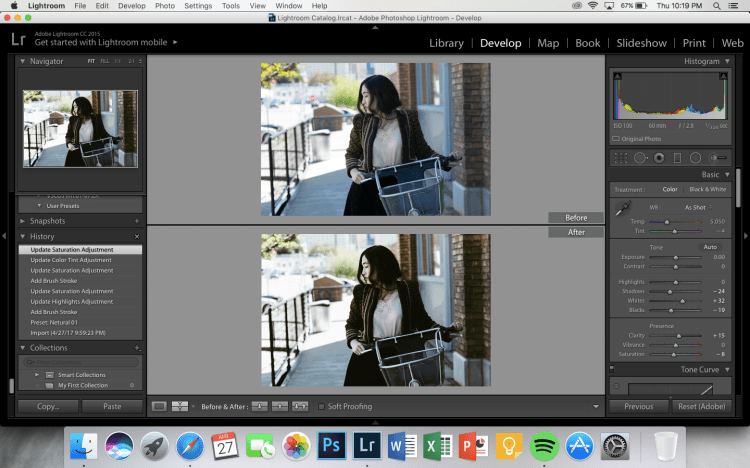Launch Safari from the Dock
The height and width of the screenshot is (468, 750).
point(190,446)
